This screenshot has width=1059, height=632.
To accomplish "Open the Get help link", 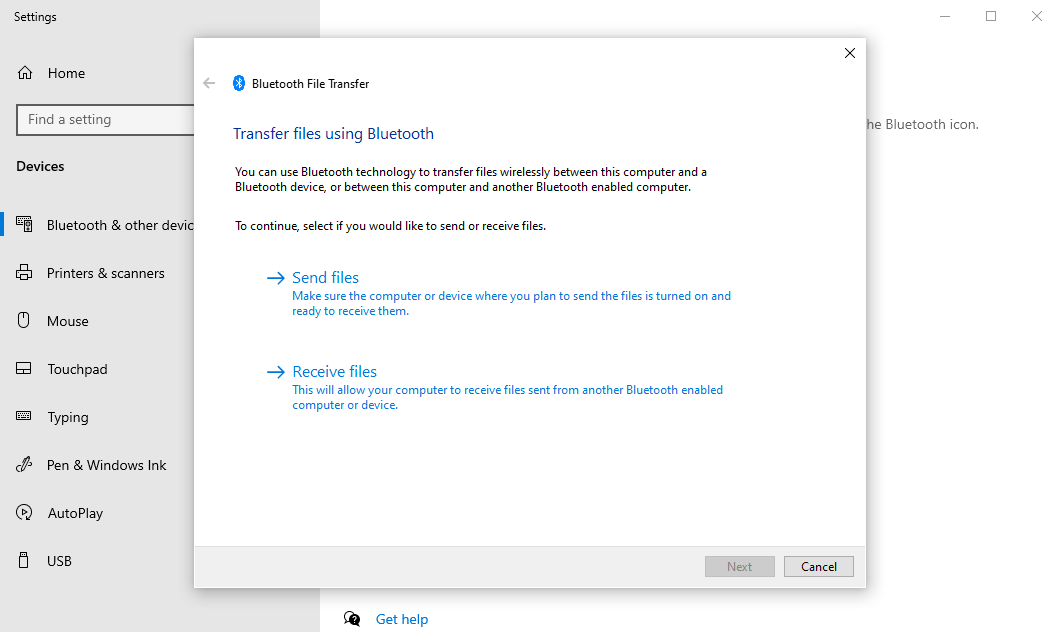I will point(402,619).
